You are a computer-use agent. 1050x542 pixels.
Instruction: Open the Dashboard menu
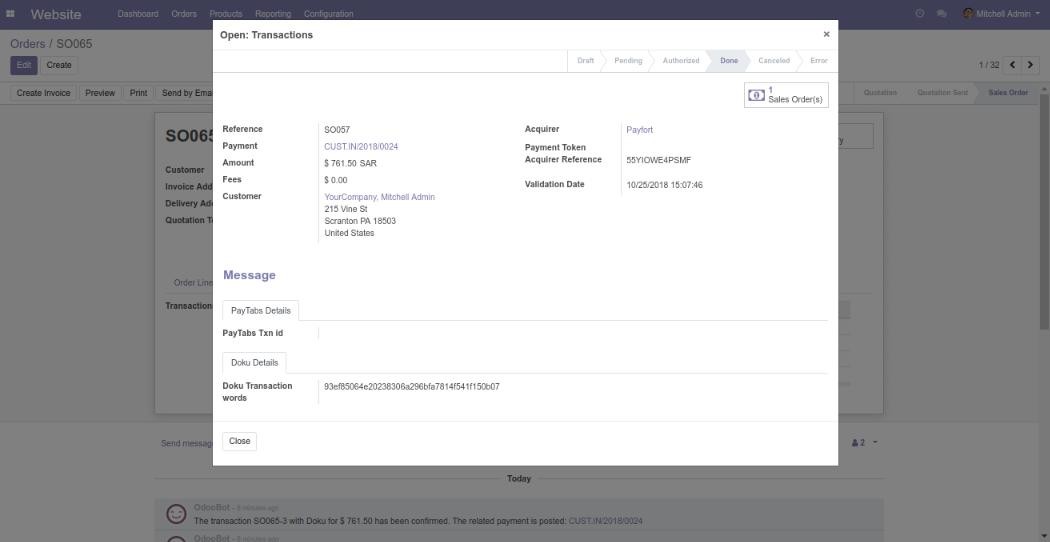coord(138,13)
